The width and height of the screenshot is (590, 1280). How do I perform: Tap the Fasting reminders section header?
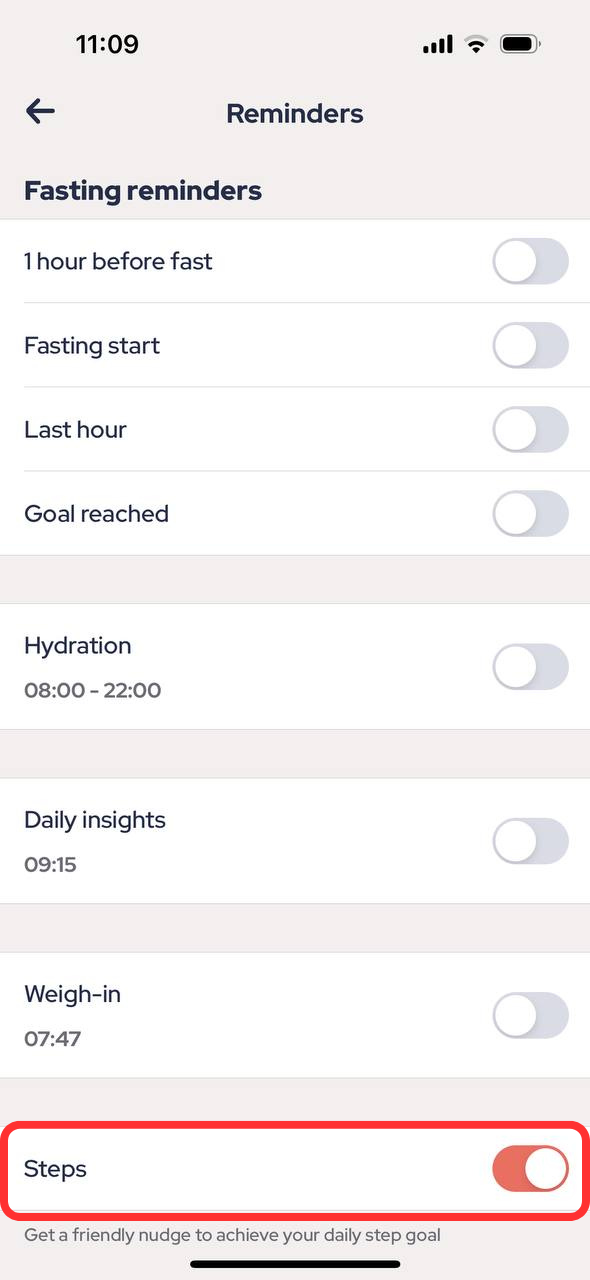[143, 190]
